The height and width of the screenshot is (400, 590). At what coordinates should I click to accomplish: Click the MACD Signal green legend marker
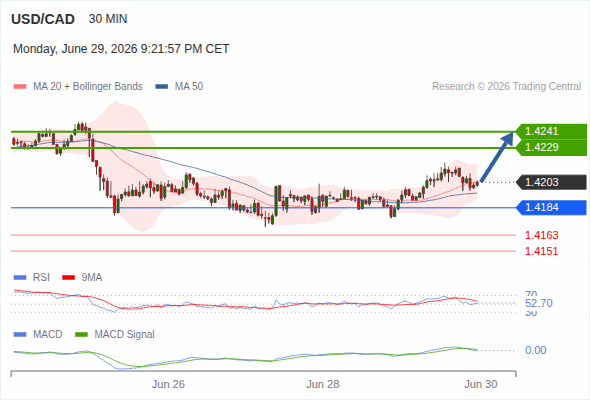click(x=81, y=335)
